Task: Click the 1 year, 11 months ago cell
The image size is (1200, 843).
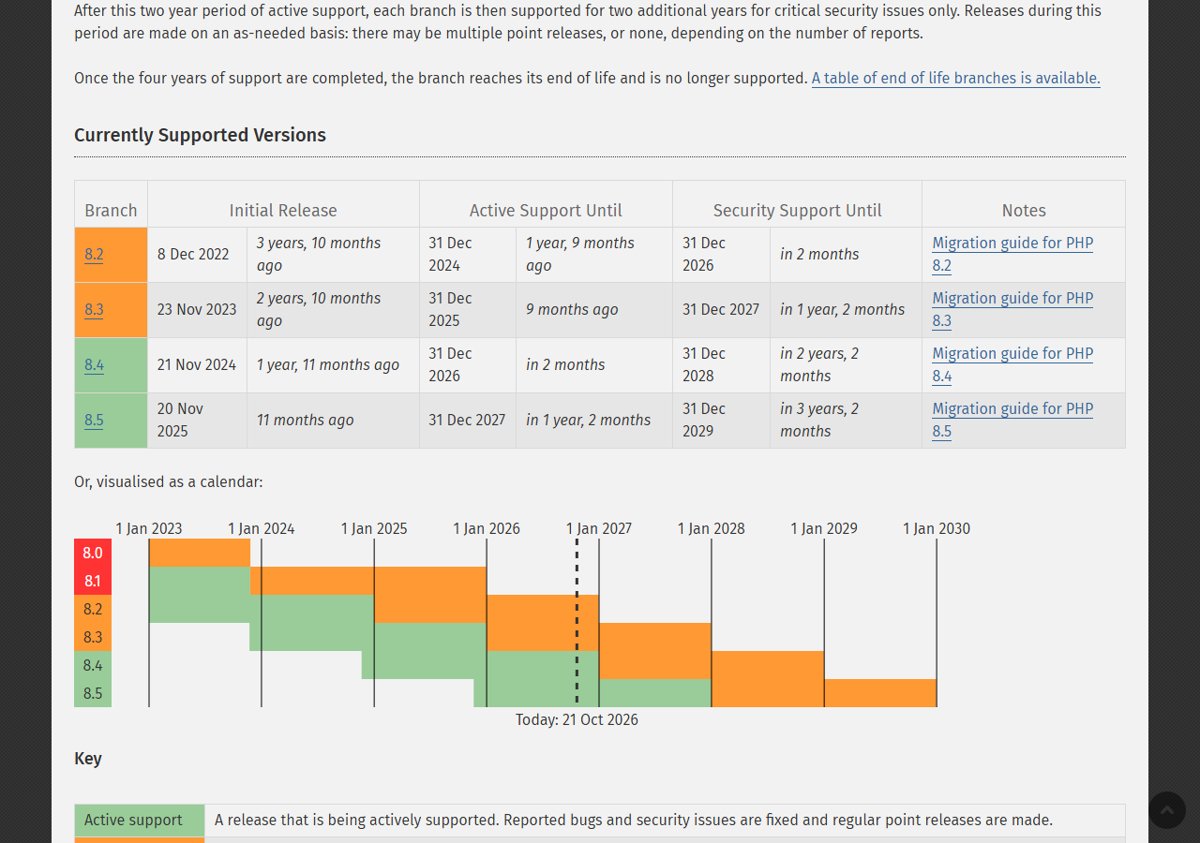Action: tap(333, 365)
